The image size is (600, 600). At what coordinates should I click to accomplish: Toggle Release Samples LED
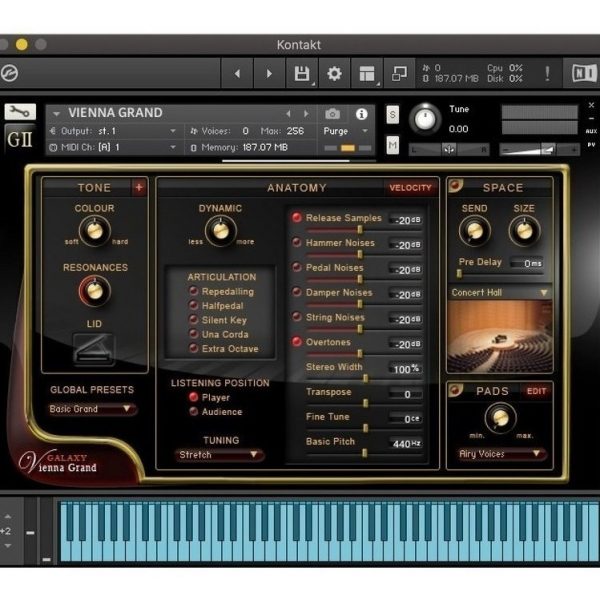[x=297, y=217]
